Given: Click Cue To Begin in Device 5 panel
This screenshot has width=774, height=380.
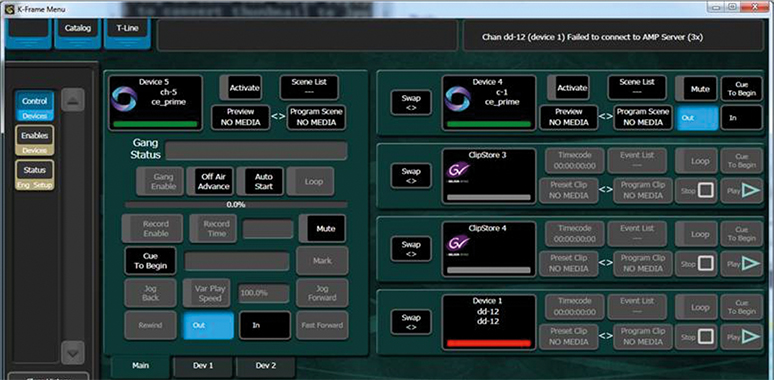Looking at the screenshot, I should point(151,261).
